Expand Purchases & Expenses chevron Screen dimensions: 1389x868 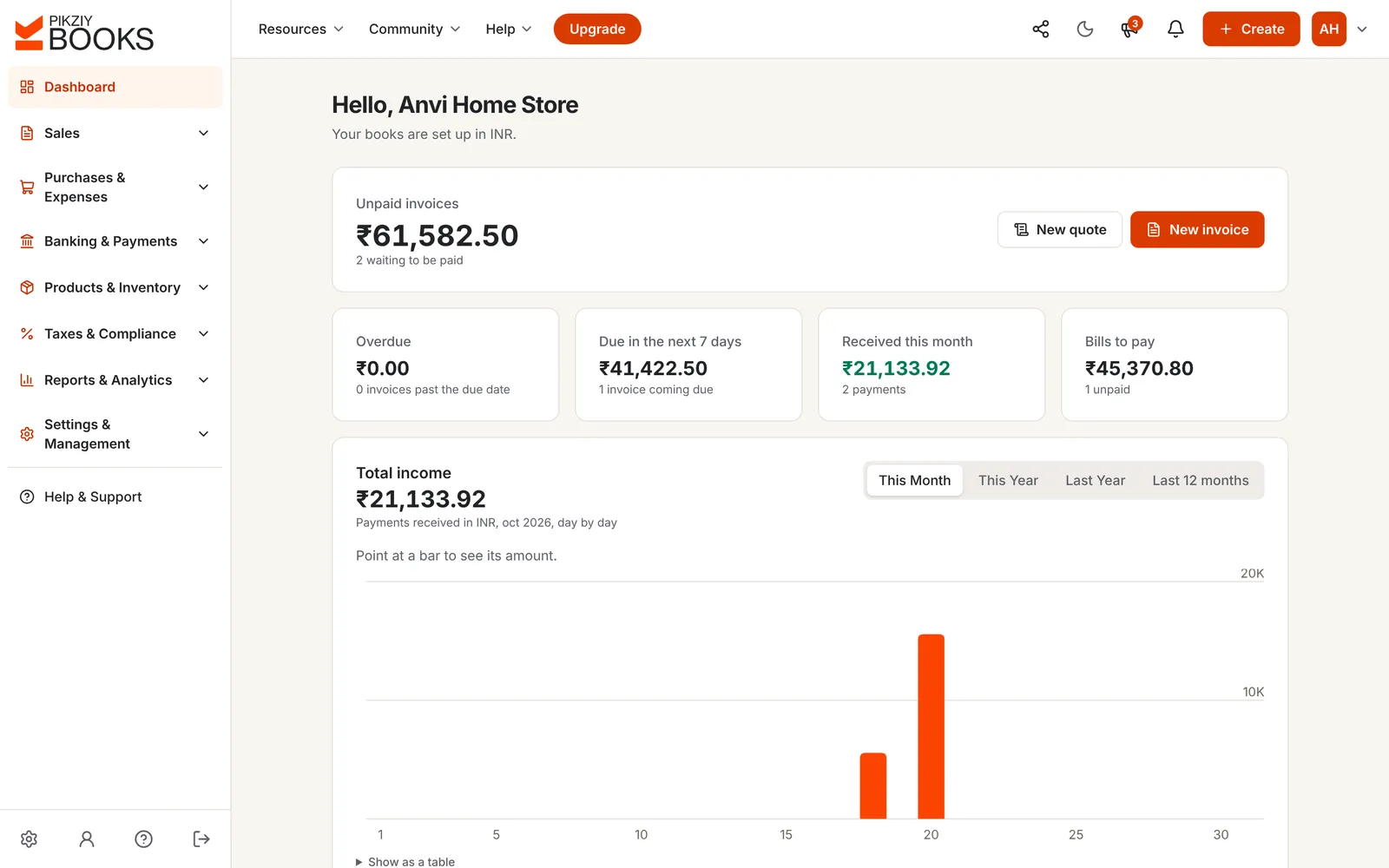pos(204,187)
